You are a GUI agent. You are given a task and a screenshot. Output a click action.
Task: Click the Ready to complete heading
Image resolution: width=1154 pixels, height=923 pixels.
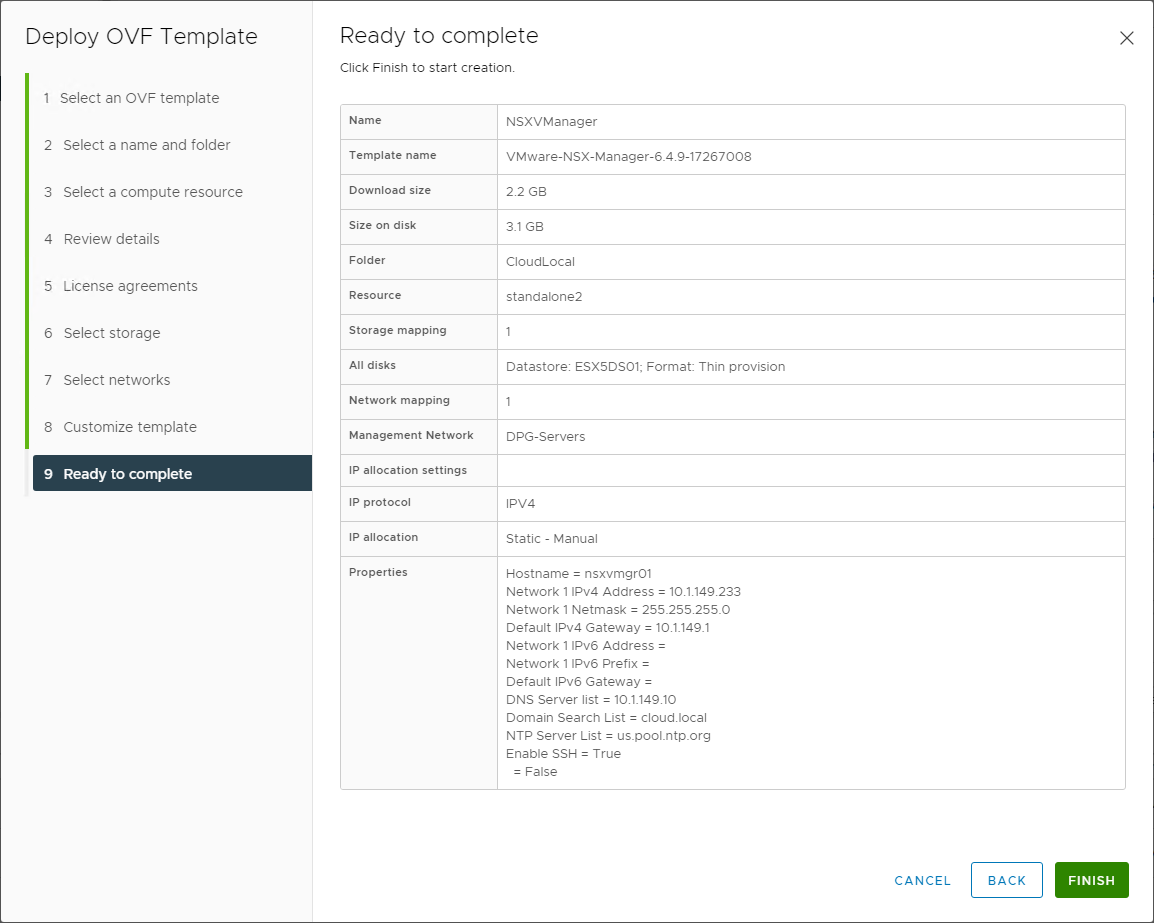(439, 35)
